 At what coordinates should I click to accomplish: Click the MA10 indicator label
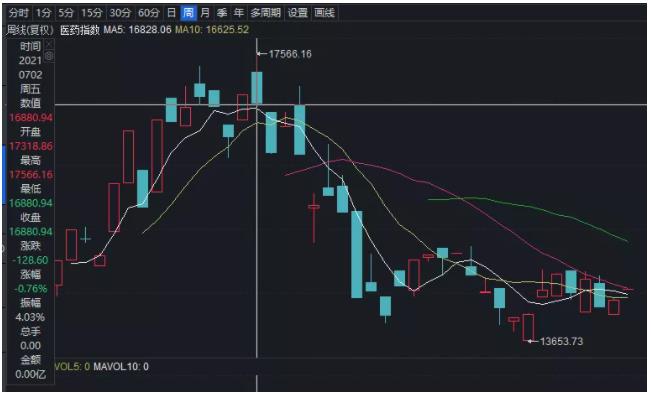click(x=212, y=30)
